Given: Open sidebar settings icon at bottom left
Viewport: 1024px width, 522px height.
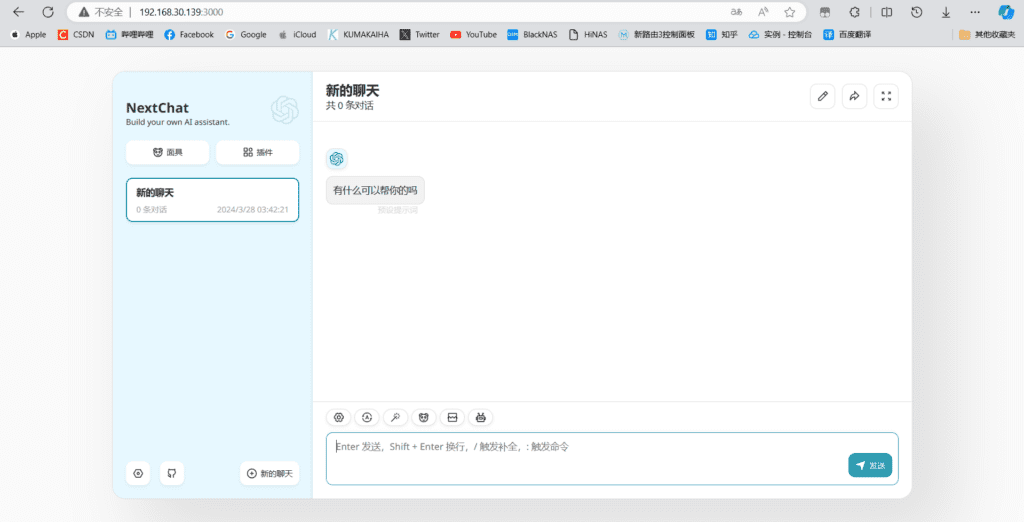Looking at the screenshot, I should point(138,474).
